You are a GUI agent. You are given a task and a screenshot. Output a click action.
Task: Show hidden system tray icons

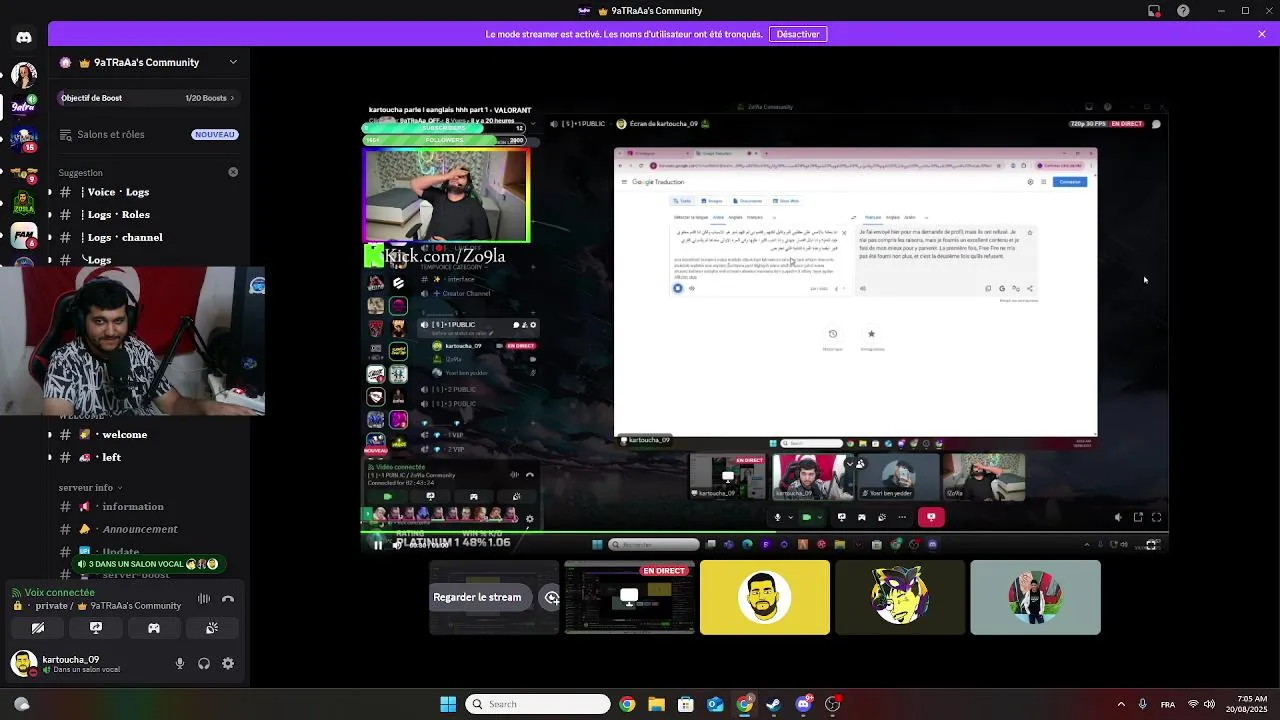coord(1121,704)
